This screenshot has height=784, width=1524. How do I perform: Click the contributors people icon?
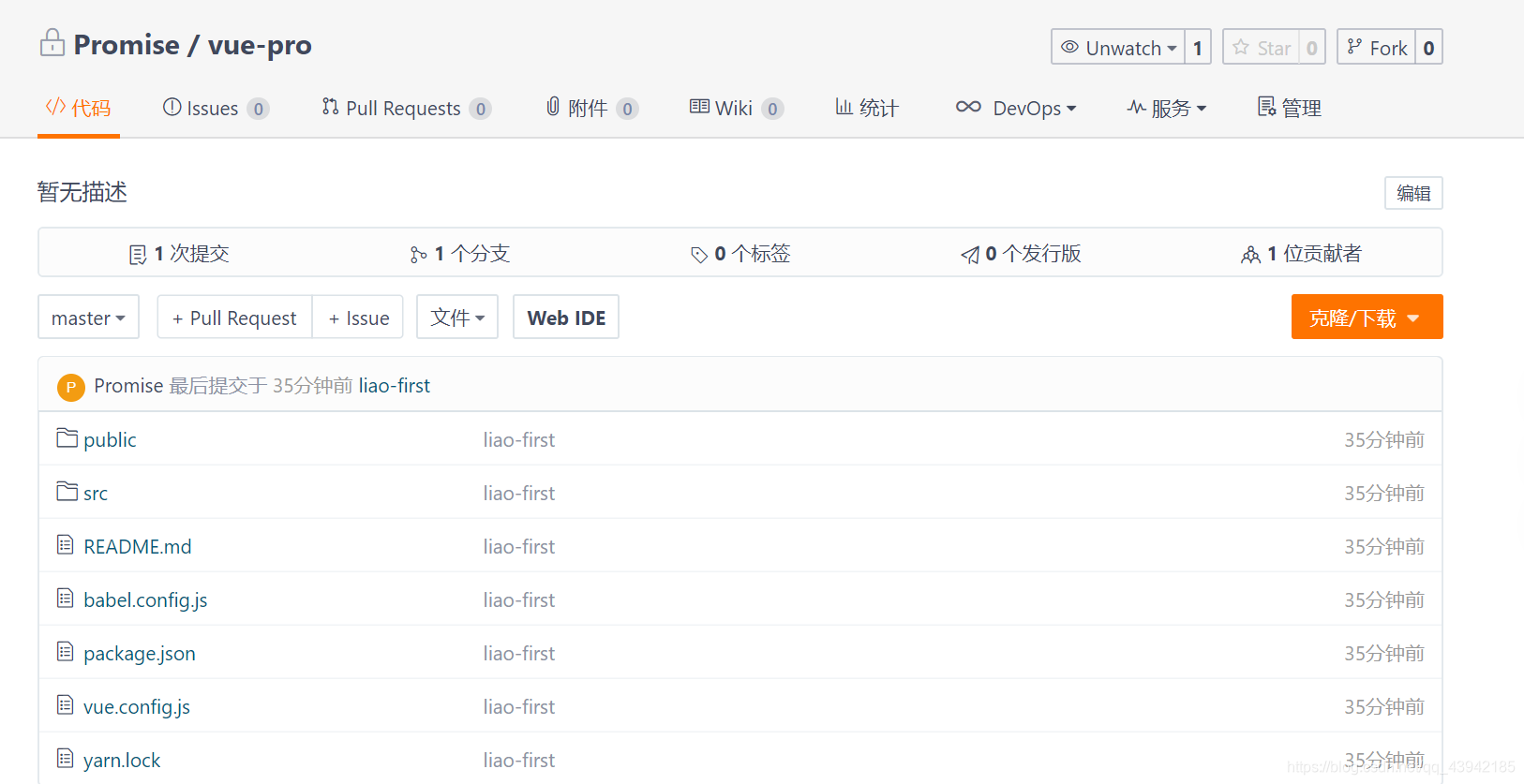pyautogui.click(x=1250, y=255)
